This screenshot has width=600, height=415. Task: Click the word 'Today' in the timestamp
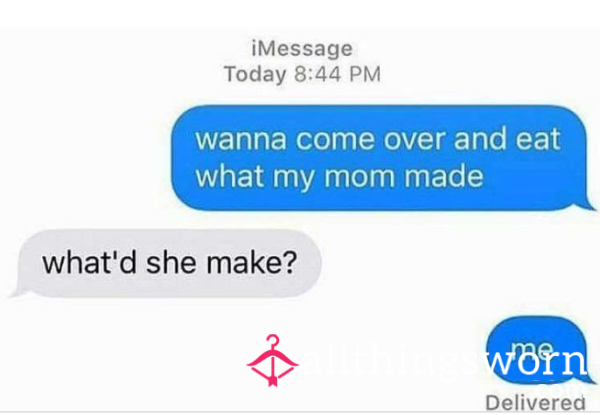point(255,74)
